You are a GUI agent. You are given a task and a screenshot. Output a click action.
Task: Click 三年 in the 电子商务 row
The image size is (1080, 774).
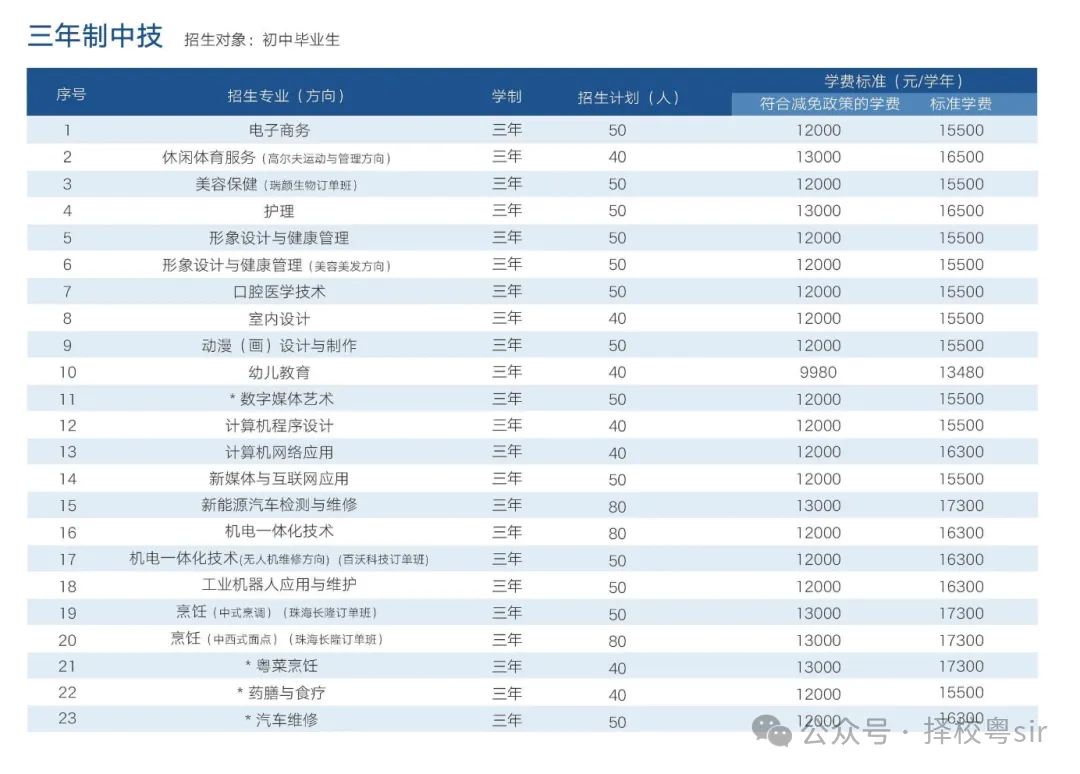(507, 129)
